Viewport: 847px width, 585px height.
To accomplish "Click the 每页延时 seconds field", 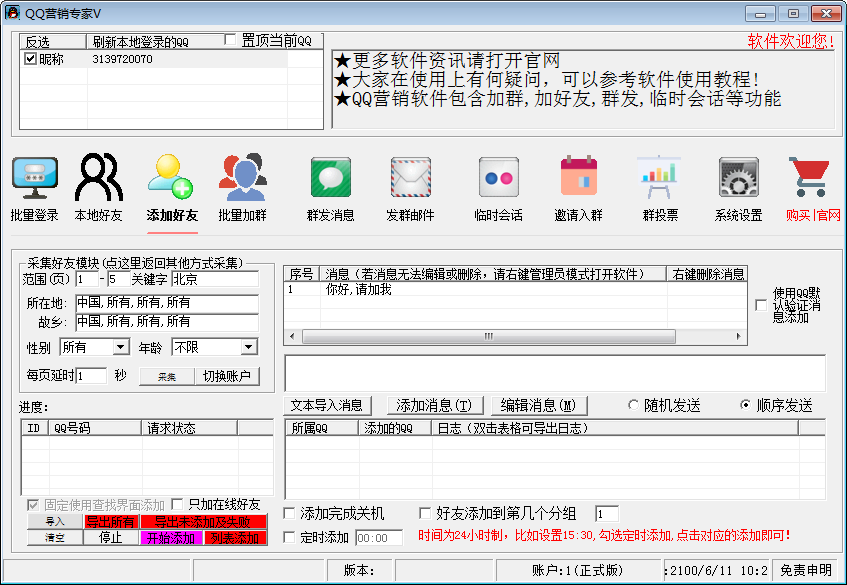I will [91, 376].
